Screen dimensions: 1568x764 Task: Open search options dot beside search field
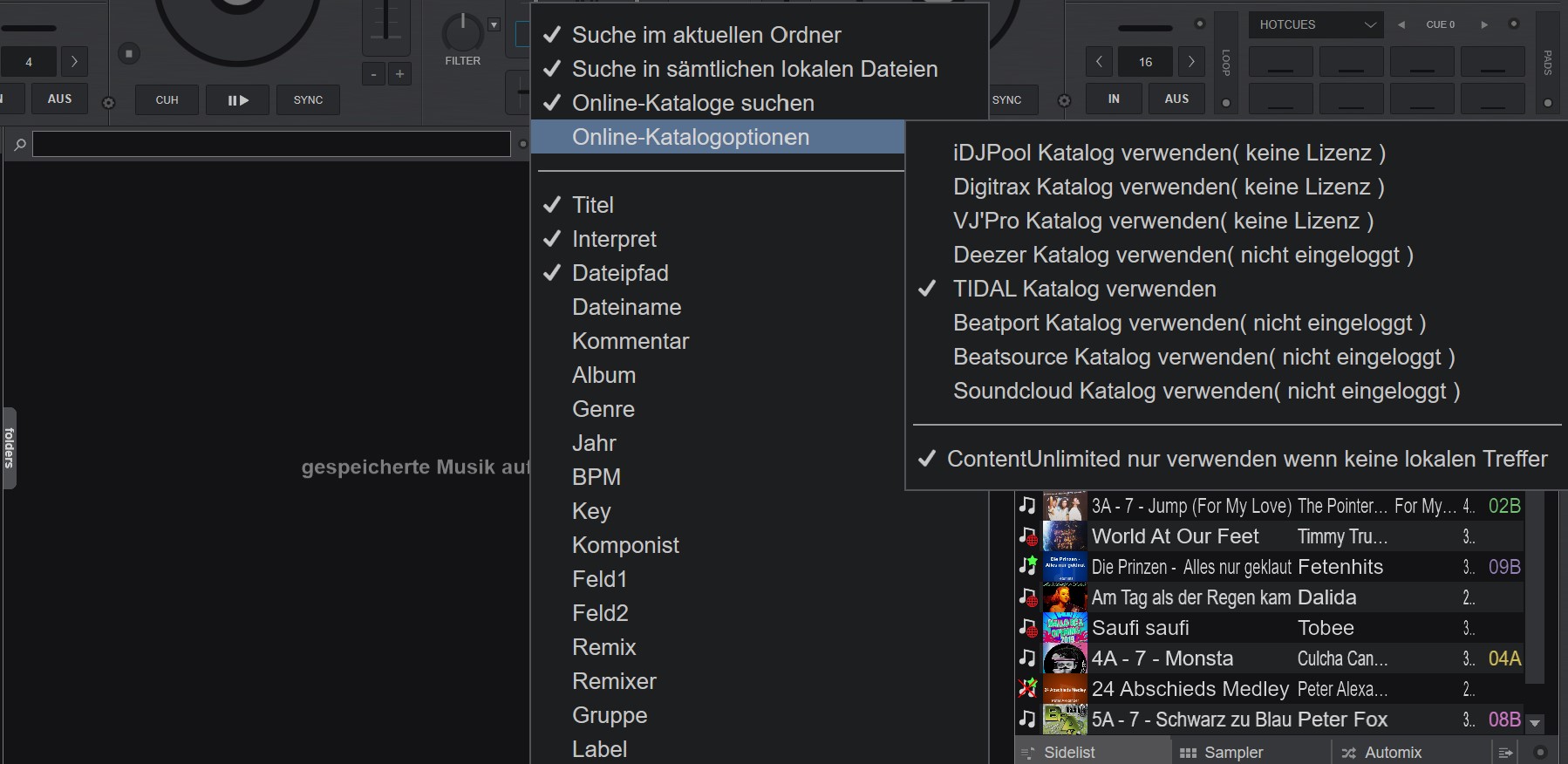523,144
